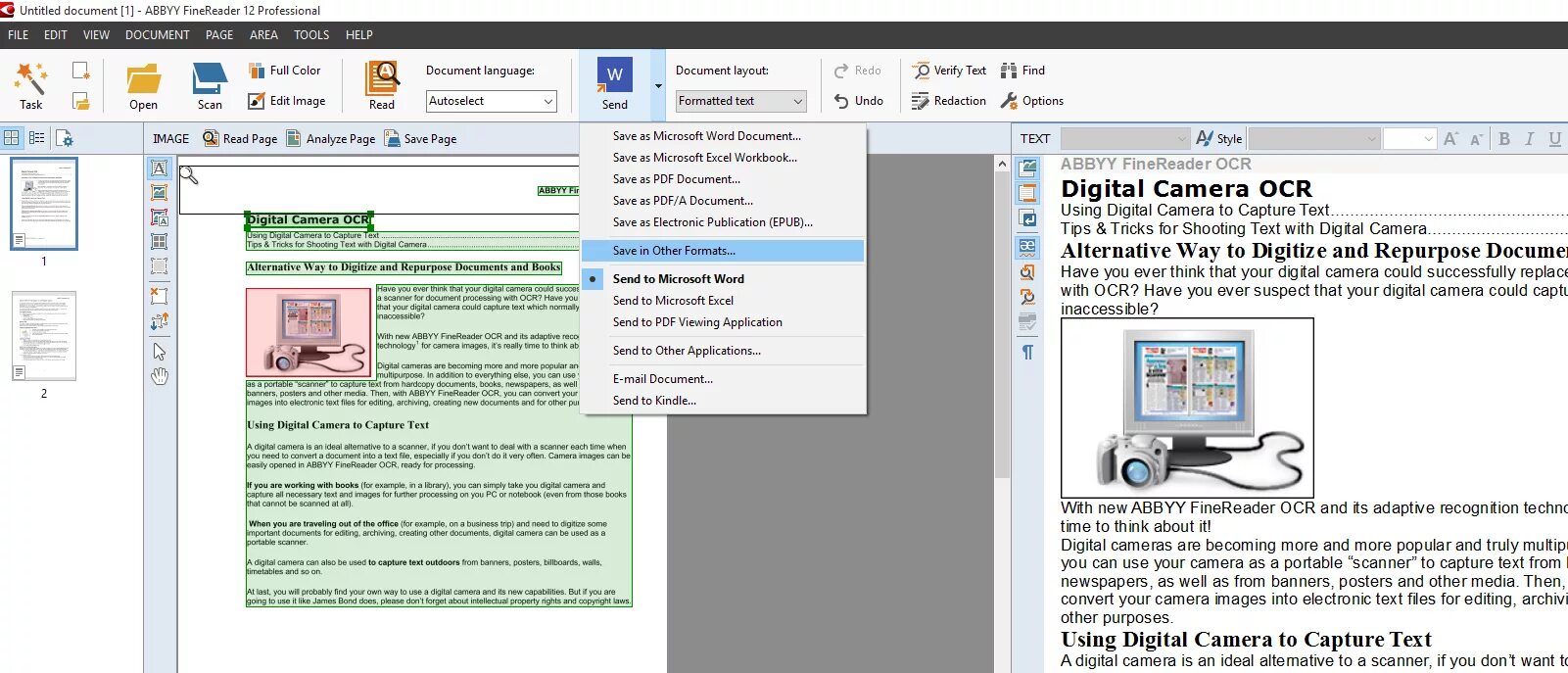Open Document layout Formatted text dropdown
This screenshot has width=1568, height=673.
(741, 101)
